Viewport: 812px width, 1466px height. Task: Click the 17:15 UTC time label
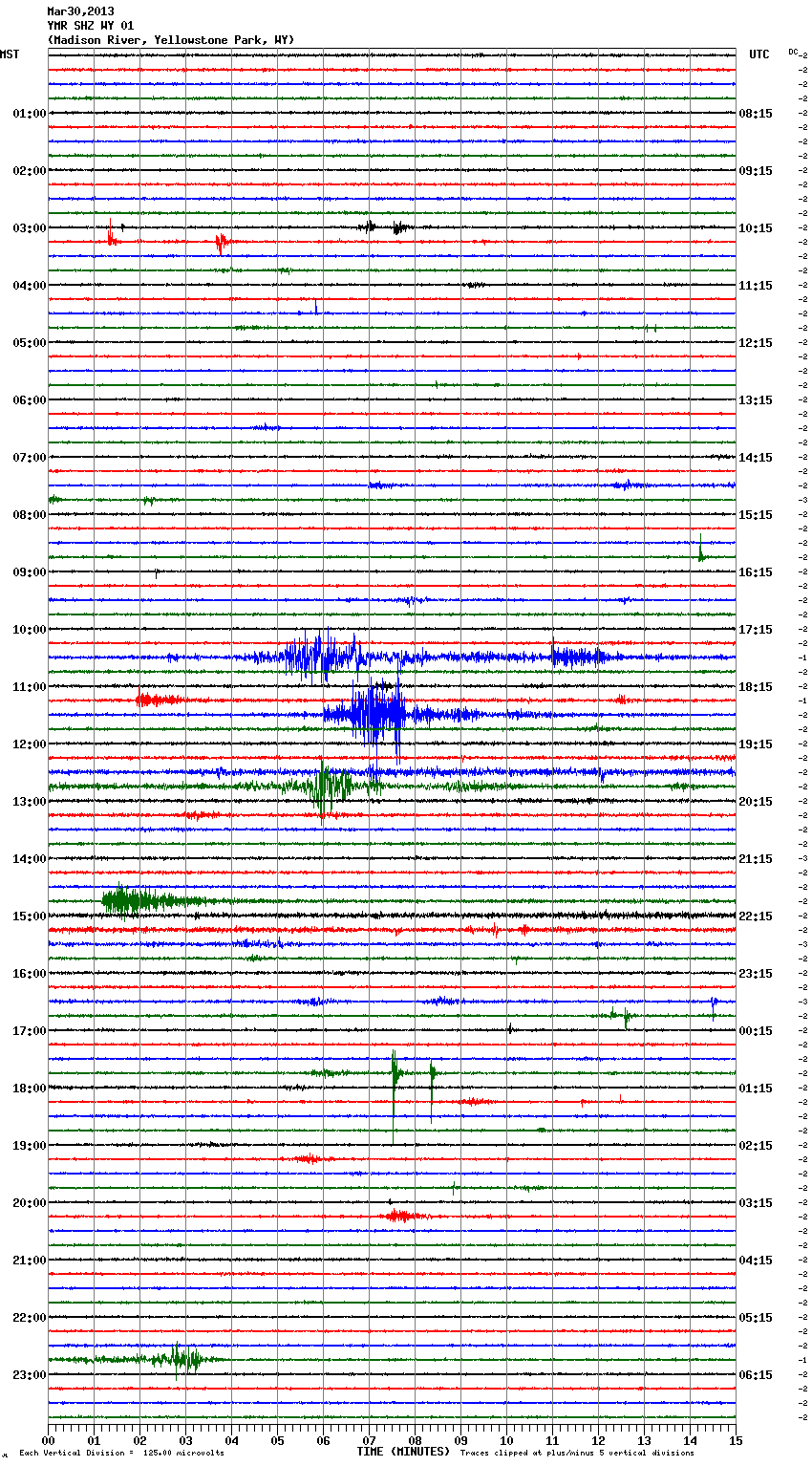pos(756,630)
